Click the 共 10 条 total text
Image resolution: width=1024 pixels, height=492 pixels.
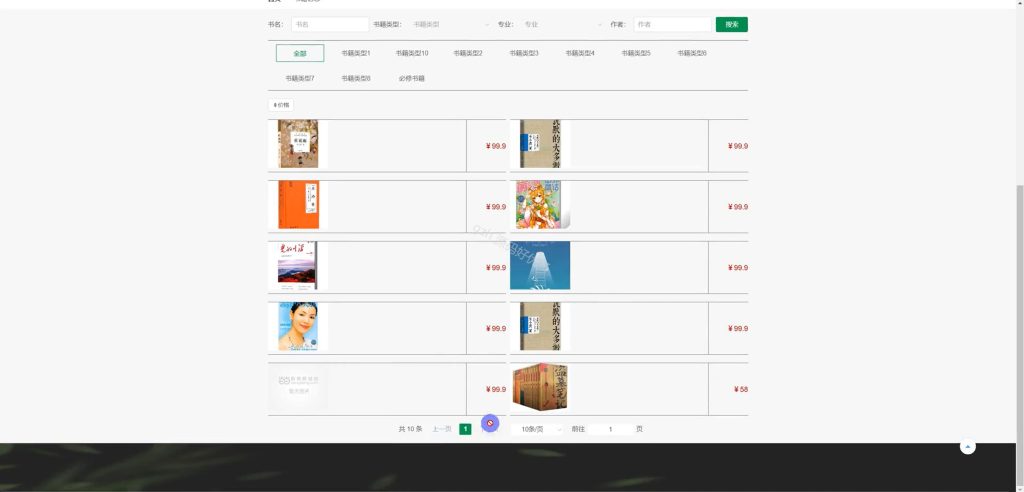(x=410, y=429)
